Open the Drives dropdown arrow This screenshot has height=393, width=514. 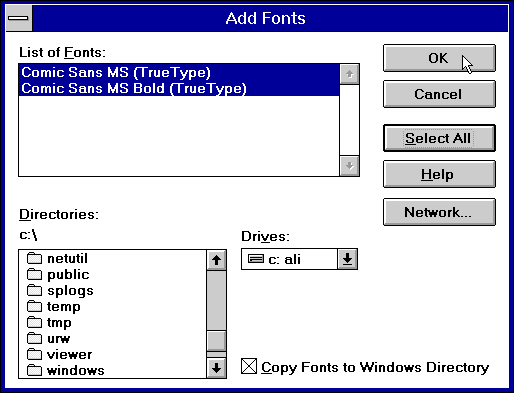click(x=347, y=259)
